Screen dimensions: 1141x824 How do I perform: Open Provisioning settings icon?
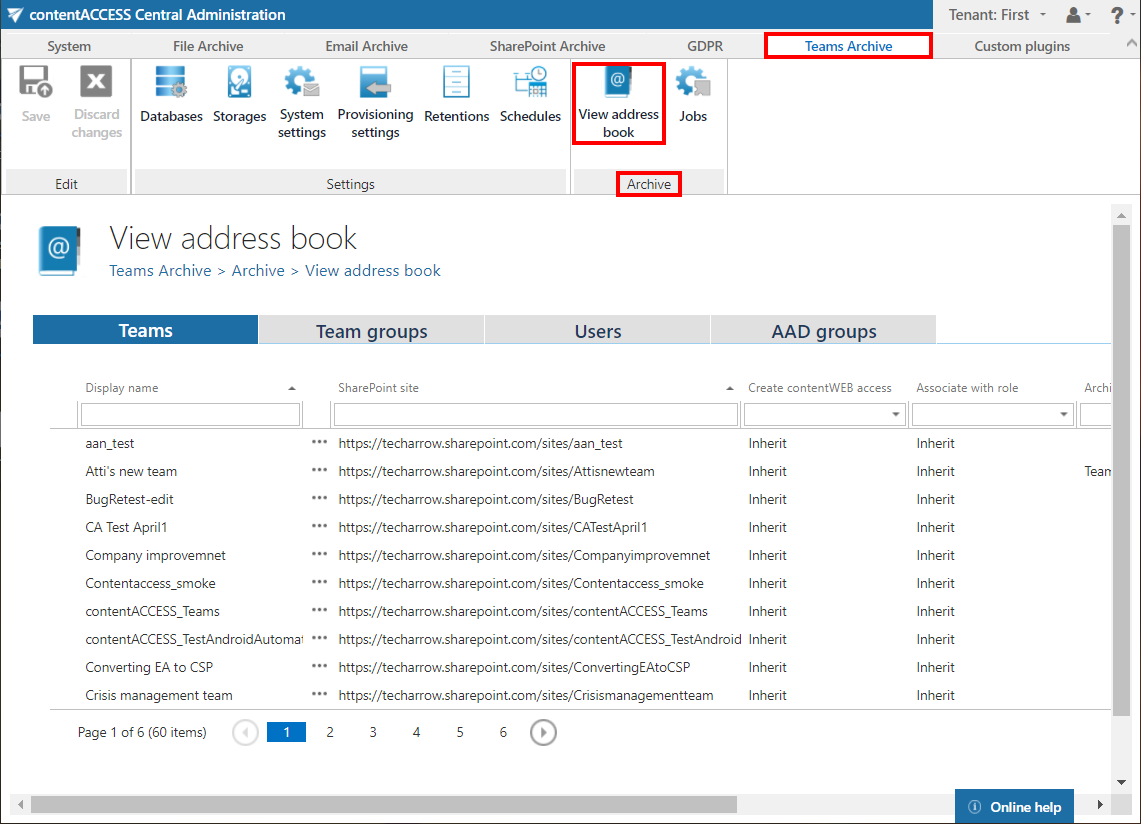(375, 102)
